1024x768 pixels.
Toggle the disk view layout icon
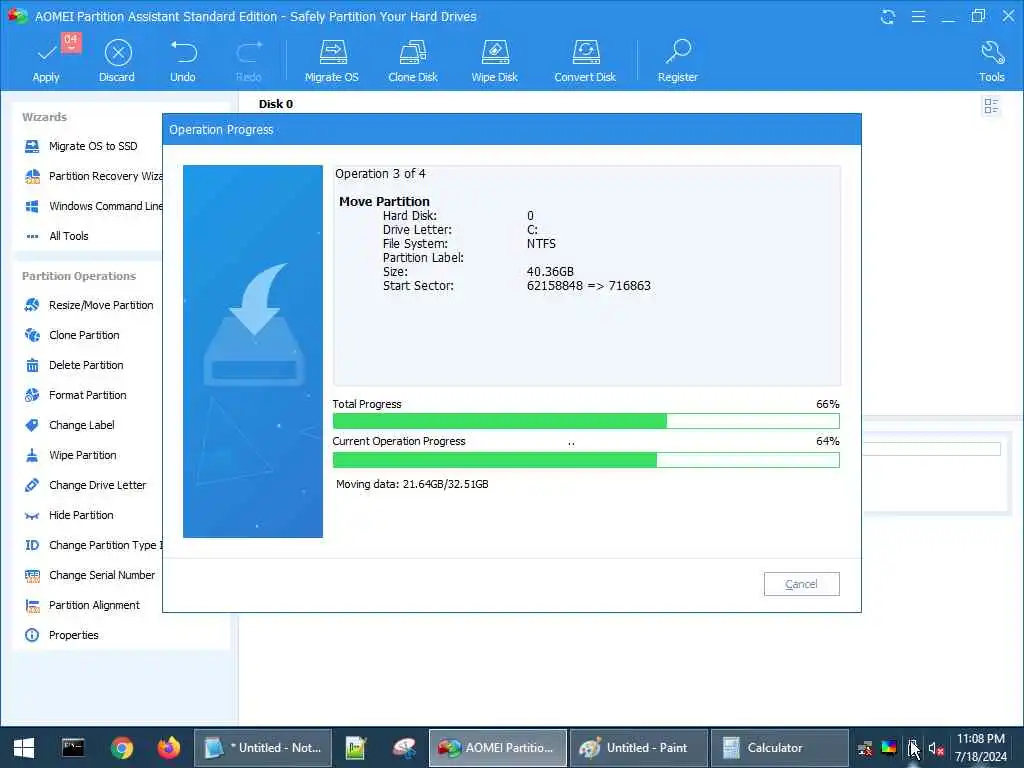pyautogui.click(x=991, y=105)
